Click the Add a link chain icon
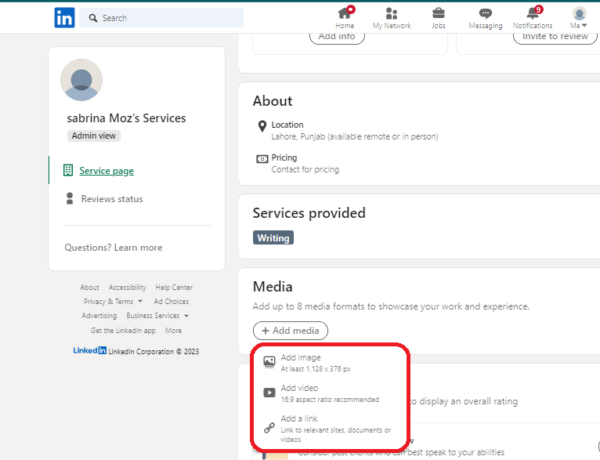The width and height of the screenshot is (600, 460). click(269, 427)
